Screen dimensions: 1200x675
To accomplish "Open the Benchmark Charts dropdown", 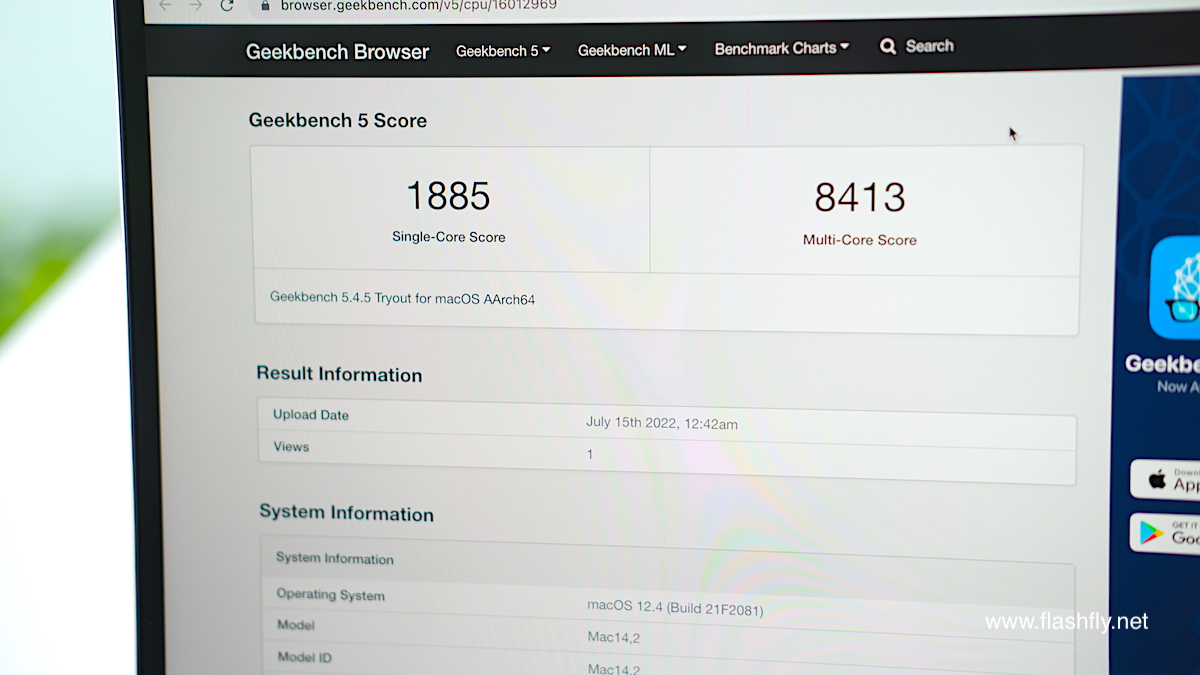I will coord(781,48).
